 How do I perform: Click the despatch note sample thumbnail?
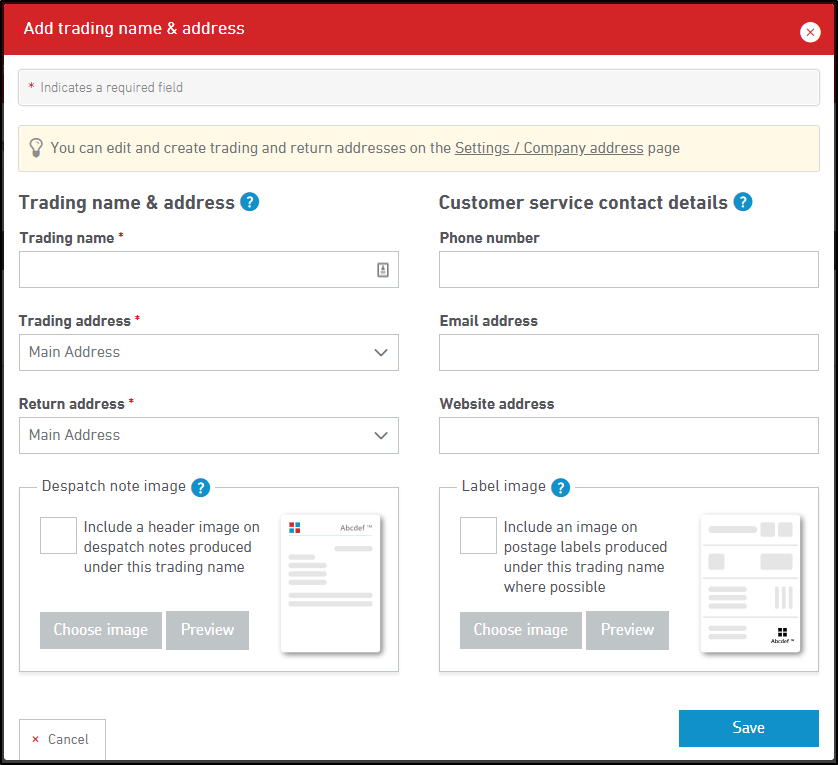click(331, 584)
